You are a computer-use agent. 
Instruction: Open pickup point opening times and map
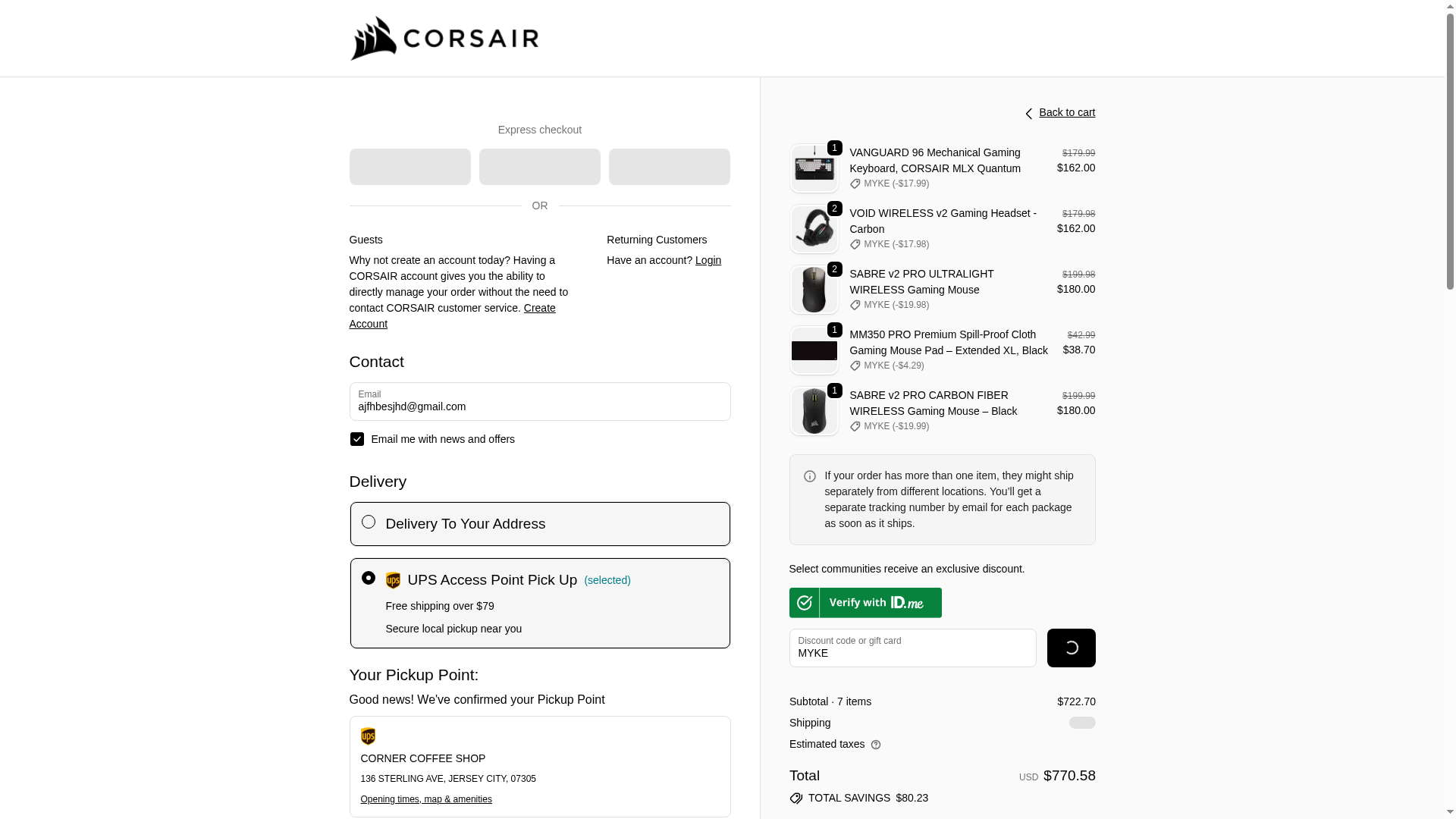426,799
